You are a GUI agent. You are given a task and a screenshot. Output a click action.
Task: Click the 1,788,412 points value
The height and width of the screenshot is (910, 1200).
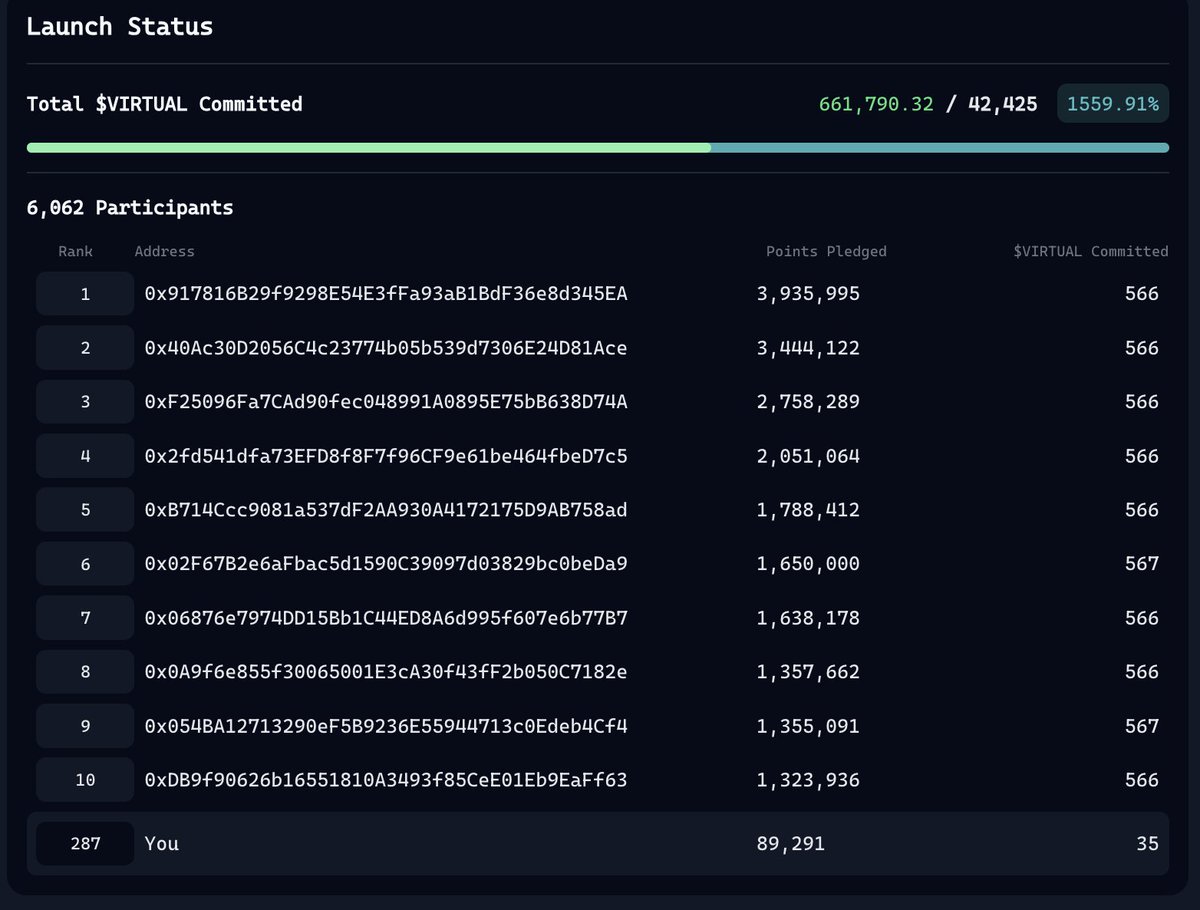[x=808, y=510]
